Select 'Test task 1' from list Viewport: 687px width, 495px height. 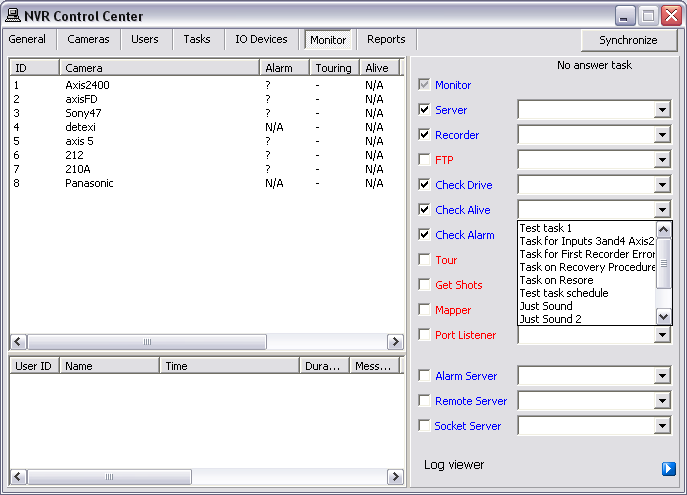pyautogui.click(x=587, y=228)
